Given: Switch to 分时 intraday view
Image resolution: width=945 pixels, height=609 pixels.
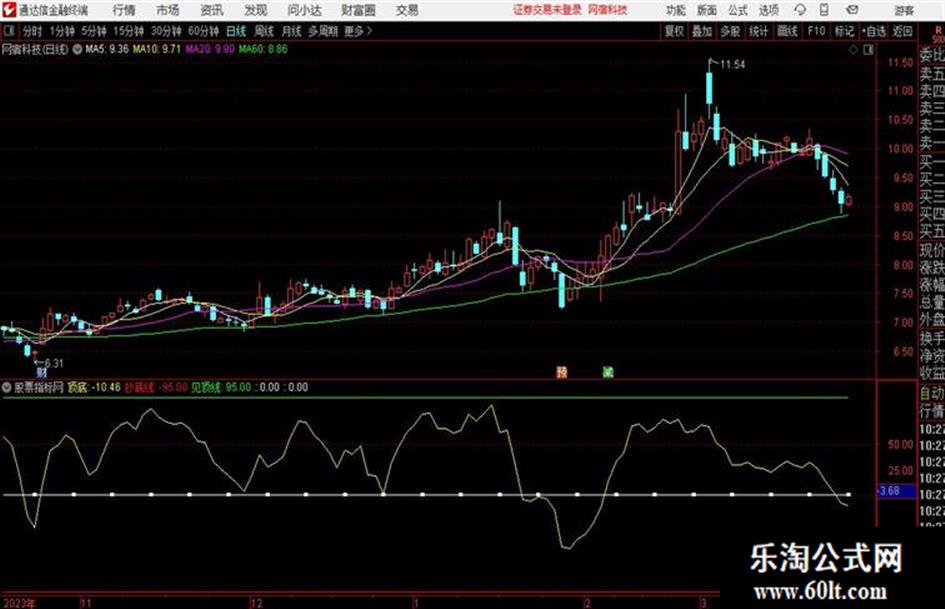Looking at the screenshot, I should (x=33, y=31).
